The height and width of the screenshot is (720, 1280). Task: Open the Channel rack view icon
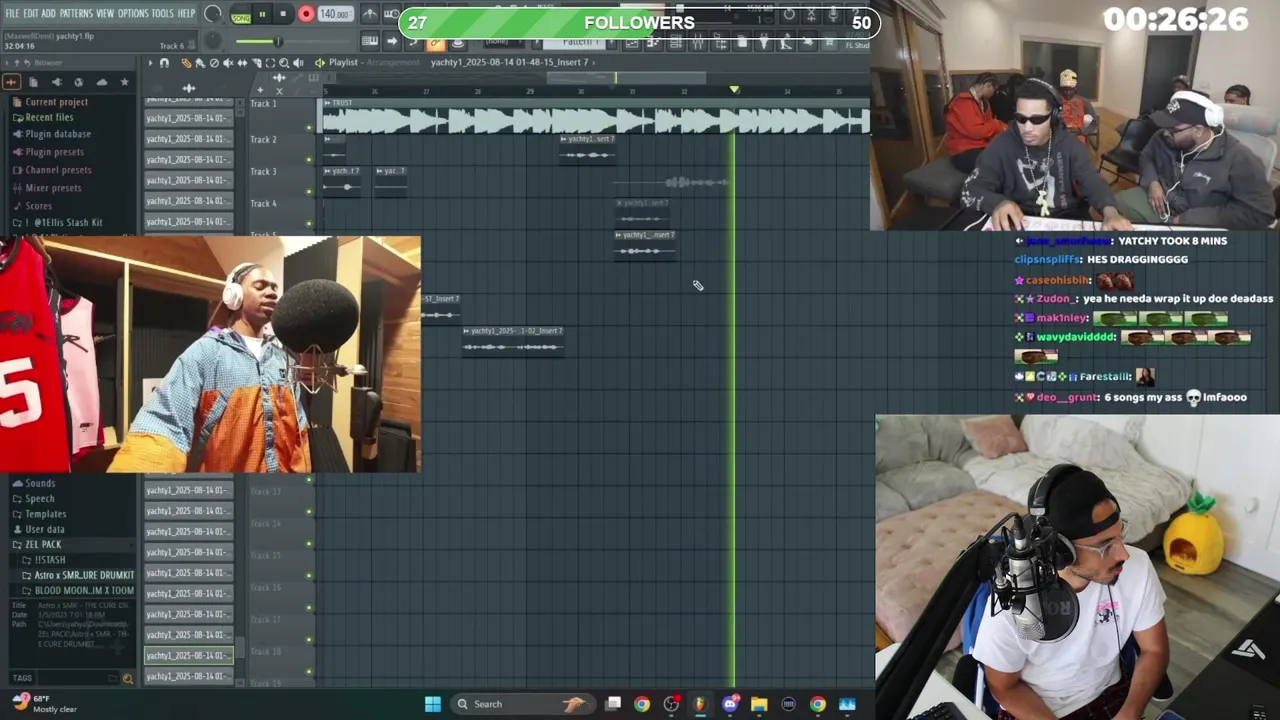tap(676, 42)
